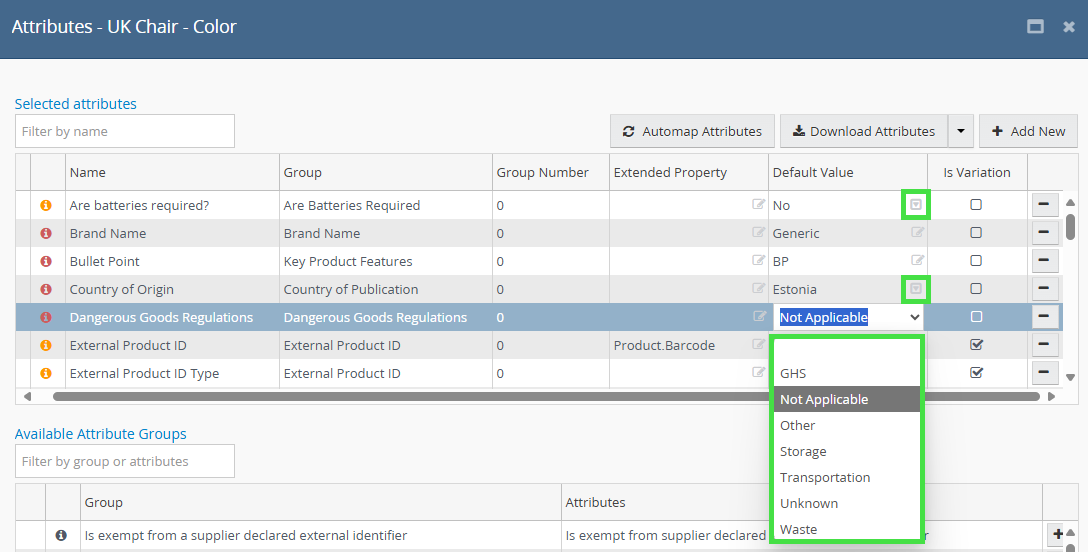Pick Transportation from dropdown list
Viewport: 1088px width, 552px height.
click(847, 477)
